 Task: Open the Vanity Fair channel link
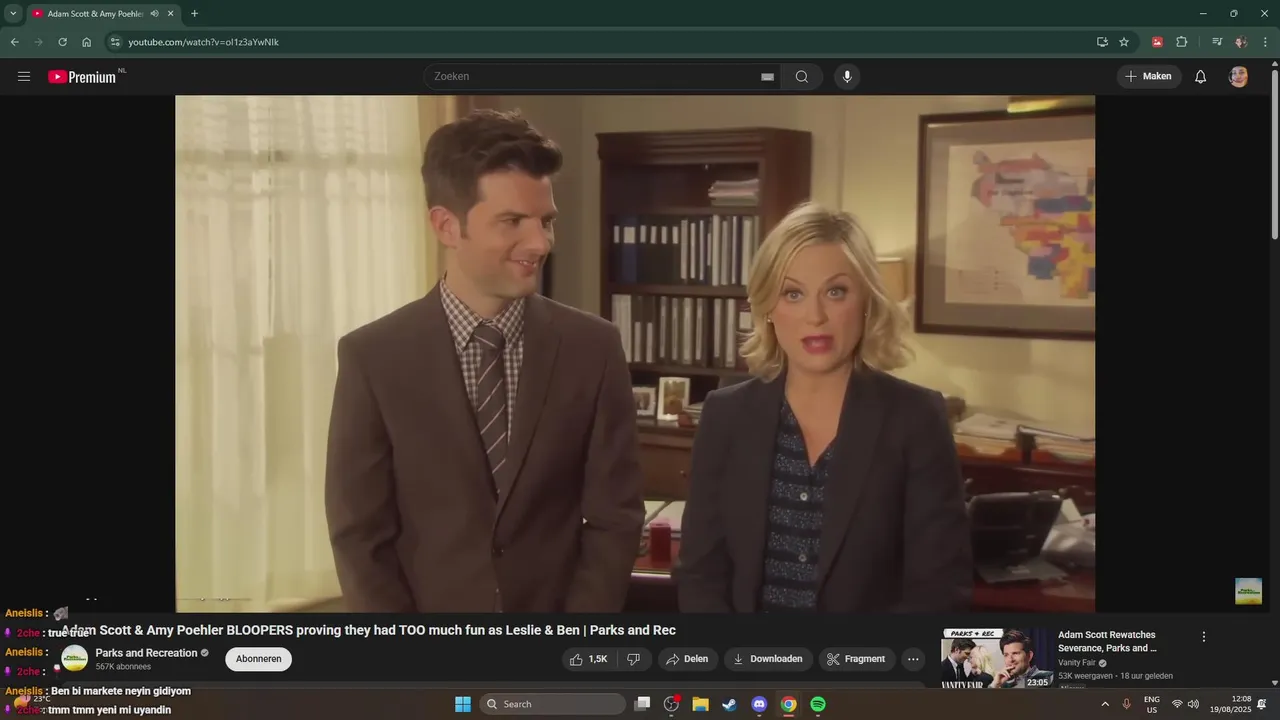[x=1077, y=663]
